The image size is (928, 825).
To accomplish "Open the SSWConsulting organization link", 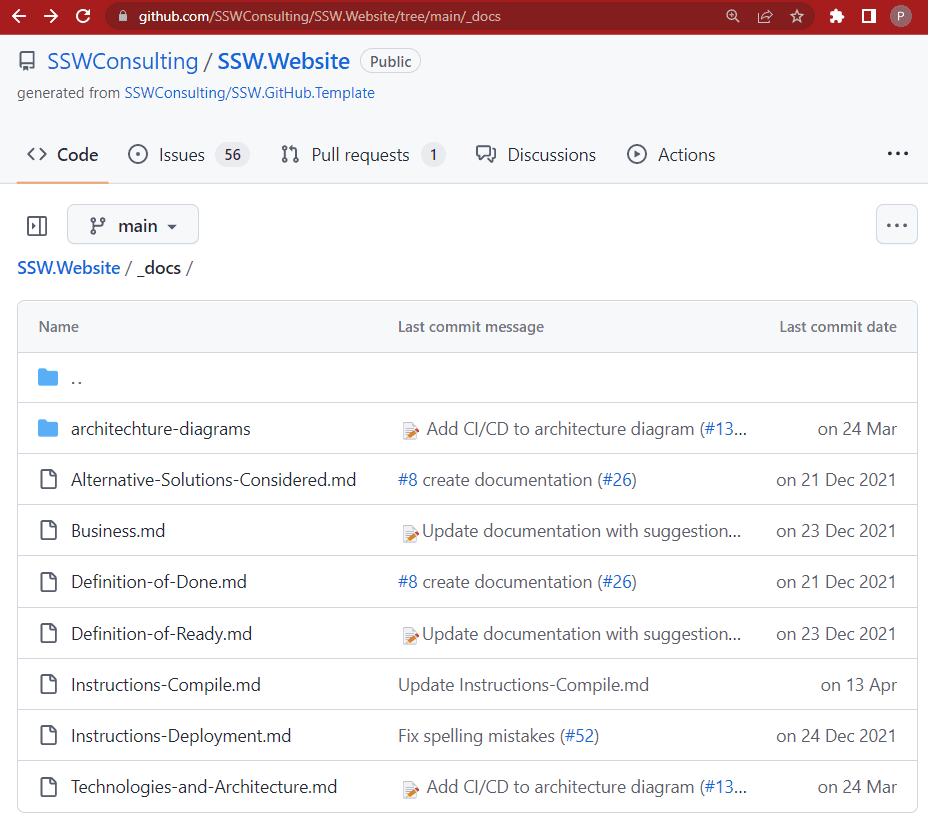I will (122, 61).
